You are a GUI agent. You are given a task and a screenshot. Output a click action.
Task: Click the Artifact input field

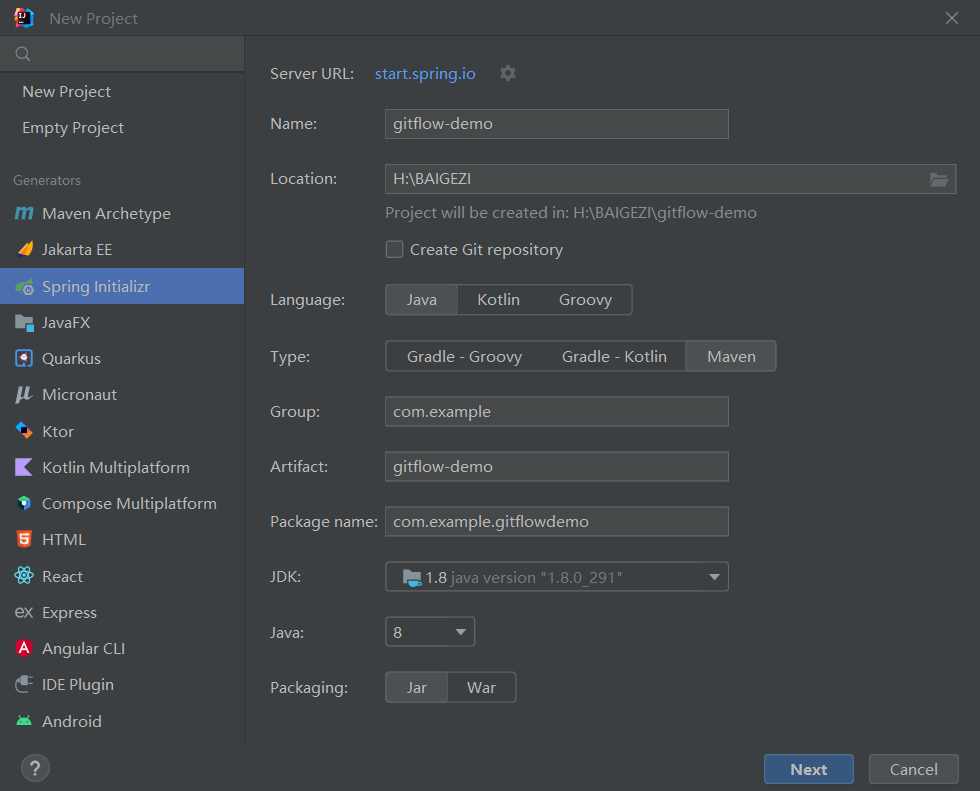pyautogui.click(x=557, y=467)
